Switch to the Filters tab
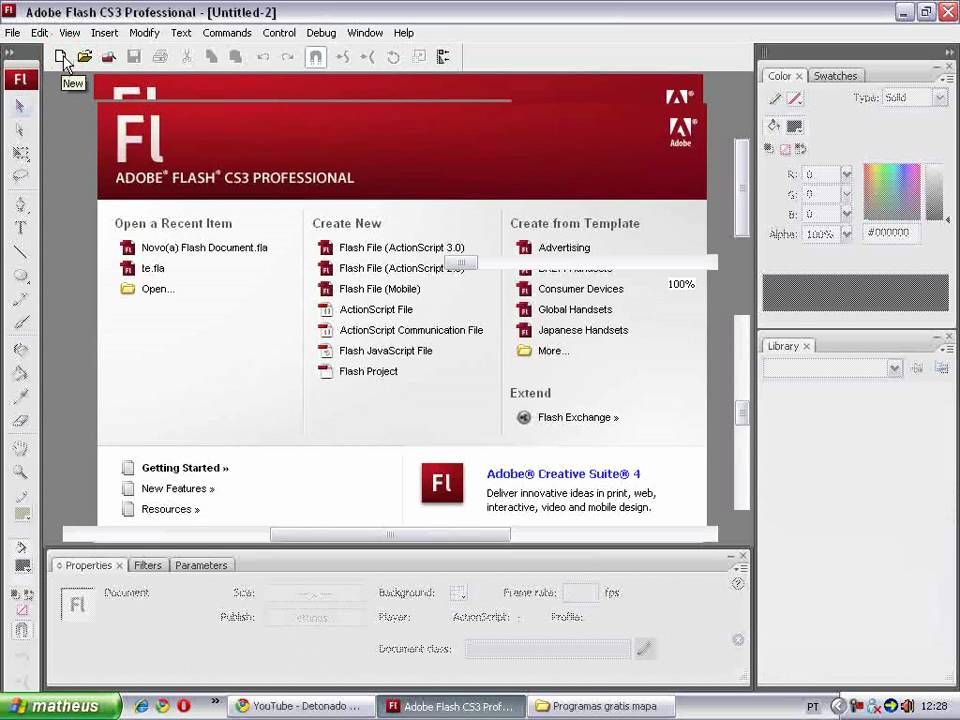Viewport: 960px width, 720px height. click(148, 565)
